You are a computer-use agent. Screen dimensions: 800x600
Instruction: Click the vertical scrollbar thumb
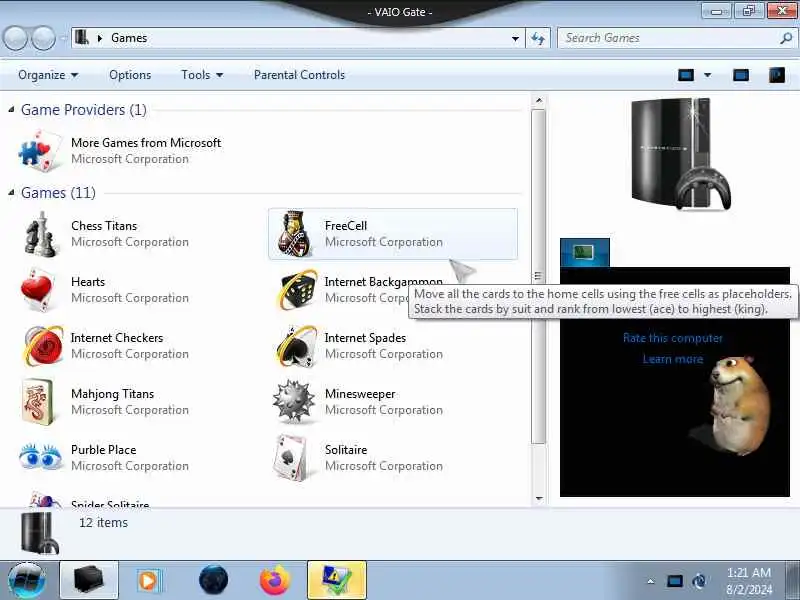tap(538, 277)
